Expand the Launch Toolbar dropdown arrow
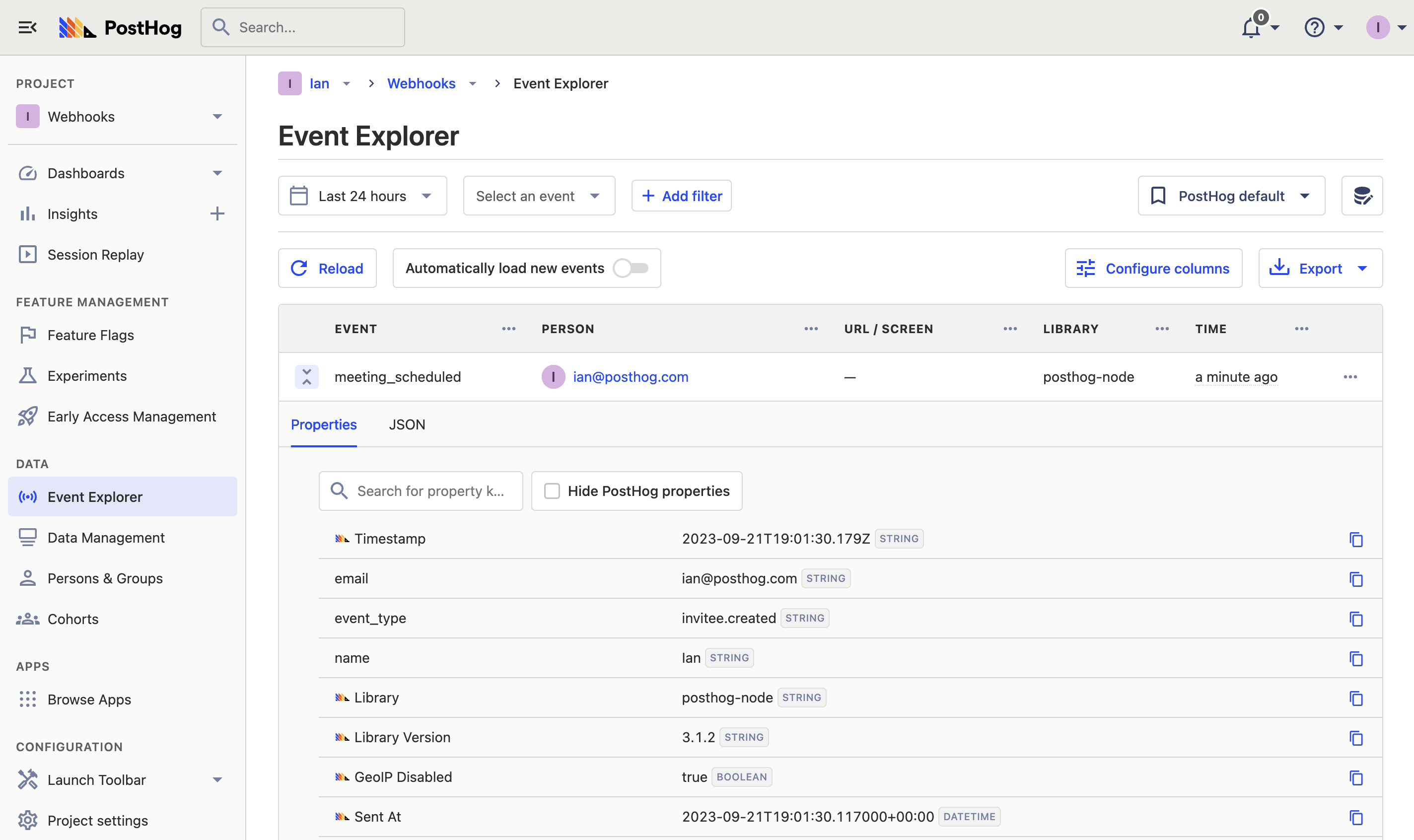 [x=217, y=780]
